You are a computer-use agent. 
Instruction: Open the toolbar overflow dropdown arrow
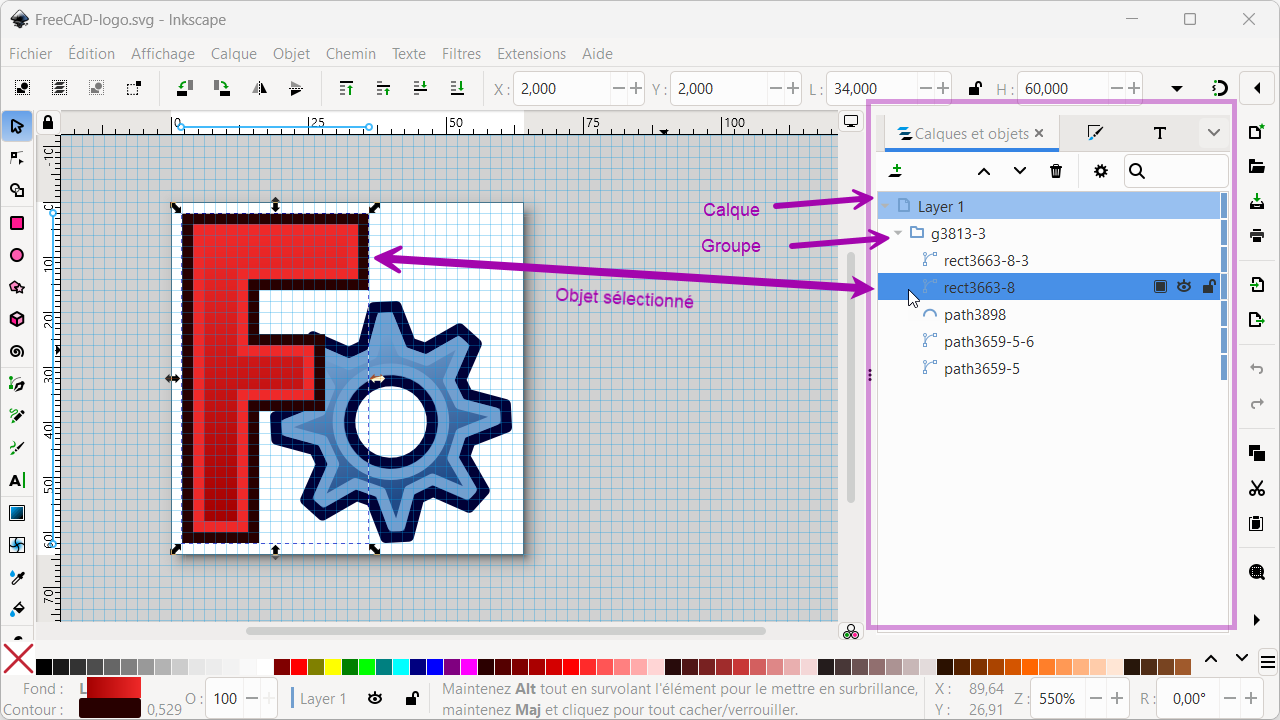[1177, 89]
